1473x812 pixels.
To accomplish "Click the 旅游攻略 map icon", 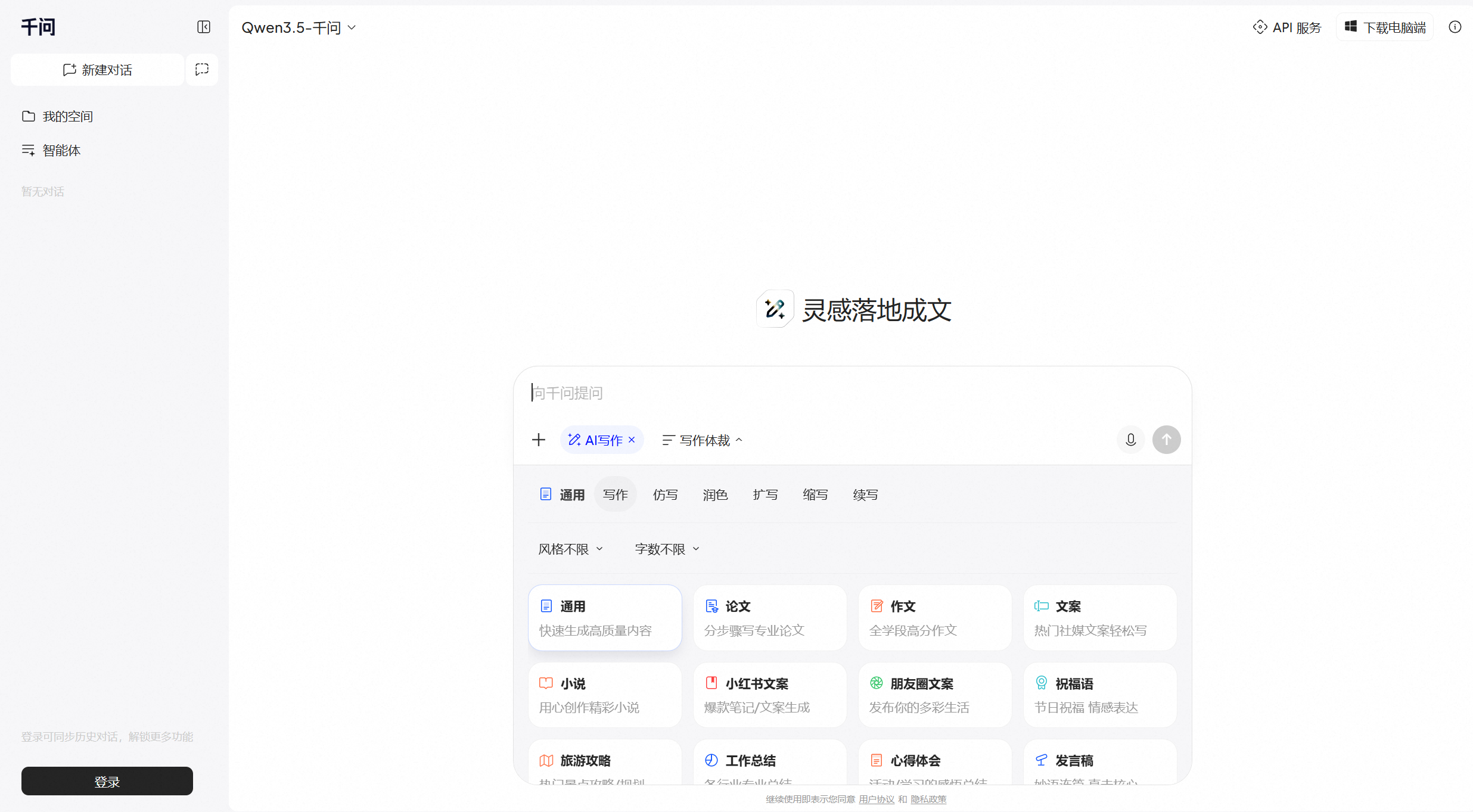I will click(546, 760).
